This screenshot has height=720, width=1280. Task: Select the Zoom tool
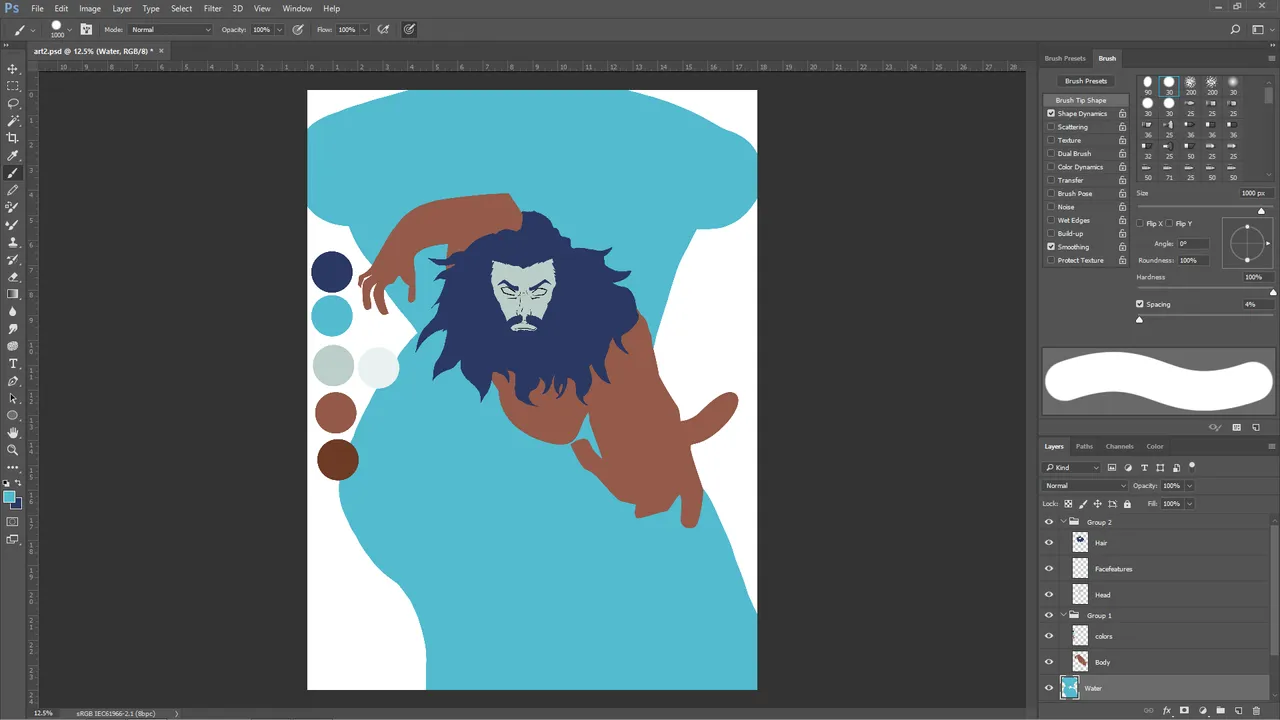click(x=13, y=450)
